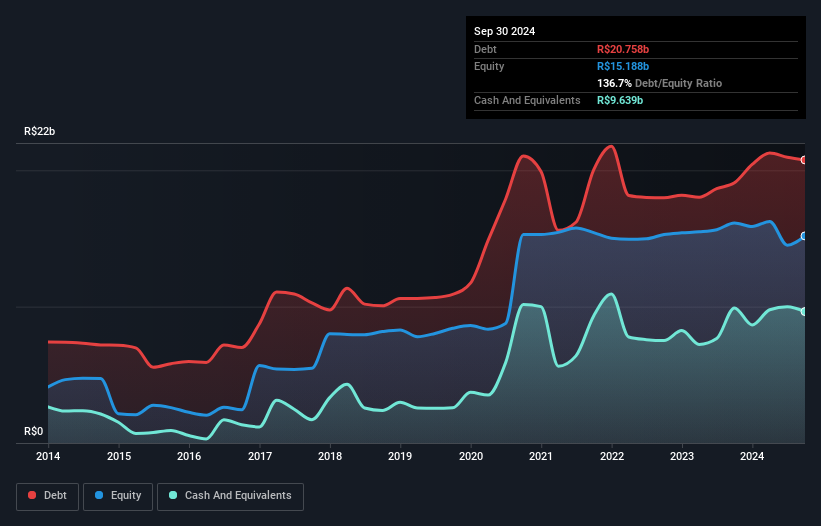Click the R$0 y-axis label
Viewport: 821px width, 526px height.
point(34,431)
